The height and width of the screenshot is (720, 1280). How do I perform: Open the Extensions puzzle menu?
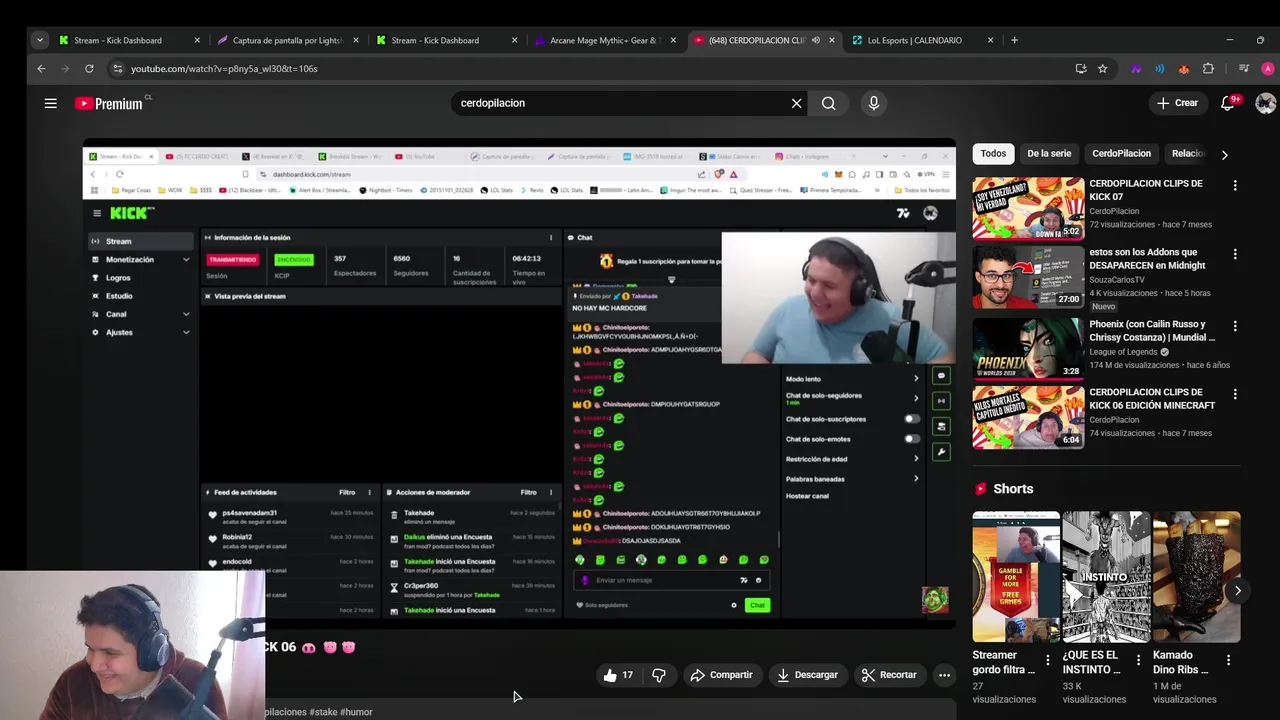pos(1208,69)
